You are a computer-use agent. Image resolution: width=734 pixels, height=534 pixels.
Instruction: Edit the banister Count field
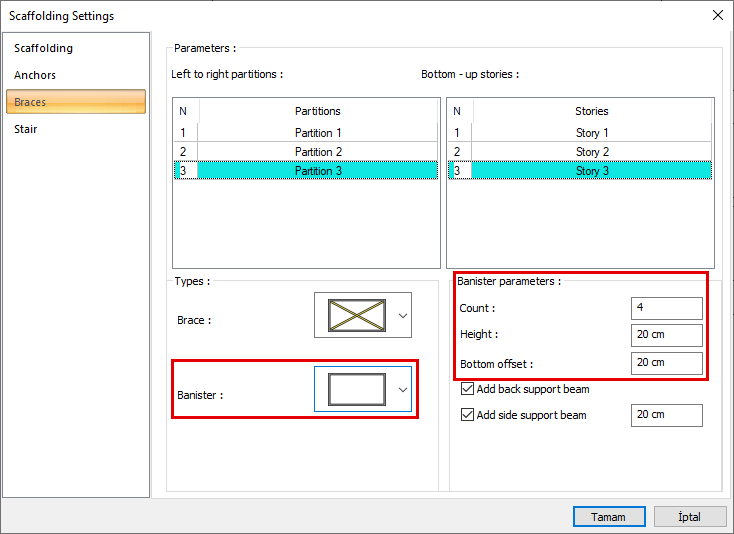click(667, 308)
